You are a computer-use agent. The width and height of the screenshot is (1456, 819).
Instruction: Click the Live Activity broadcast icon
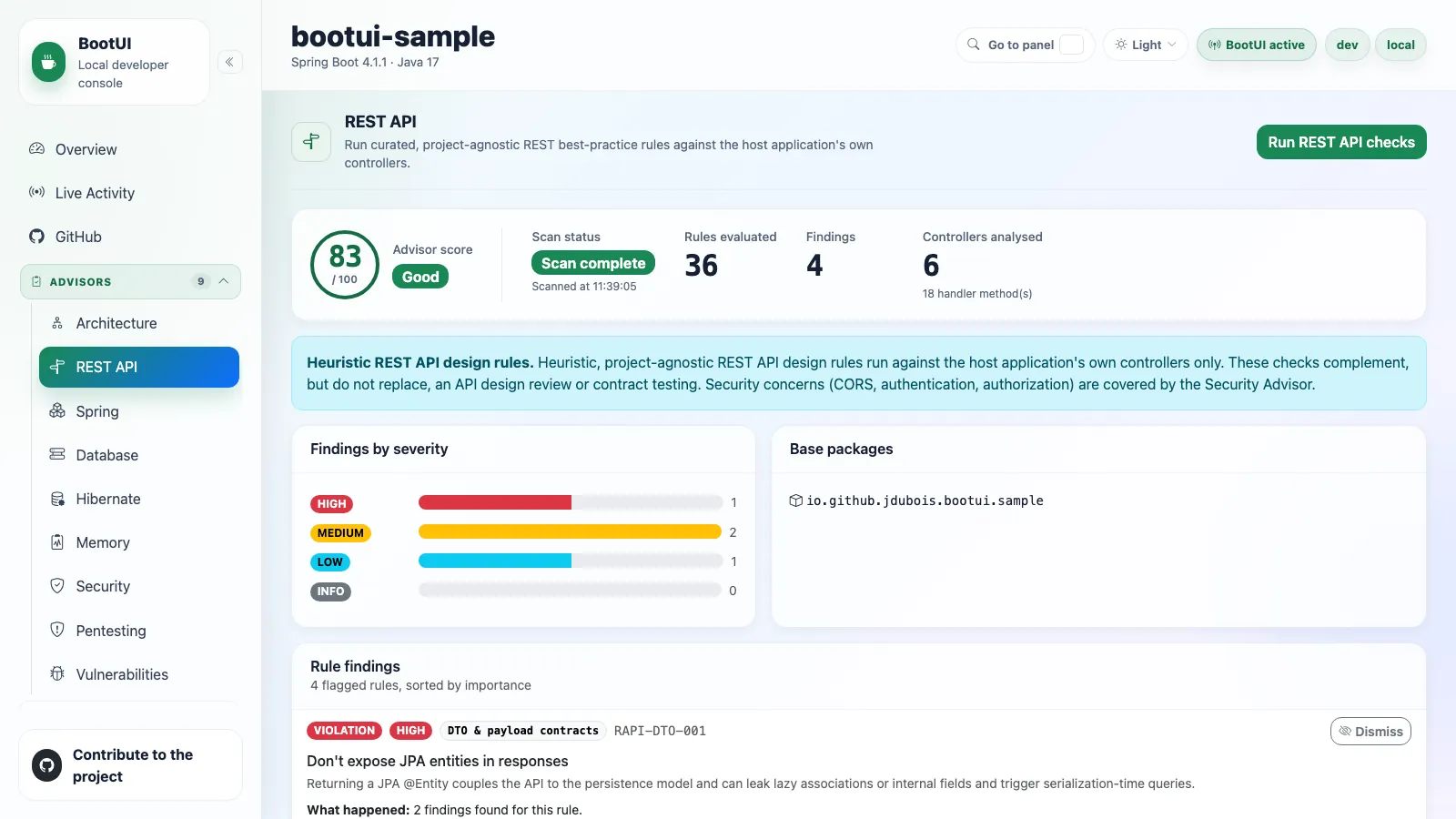click(36, 192)
